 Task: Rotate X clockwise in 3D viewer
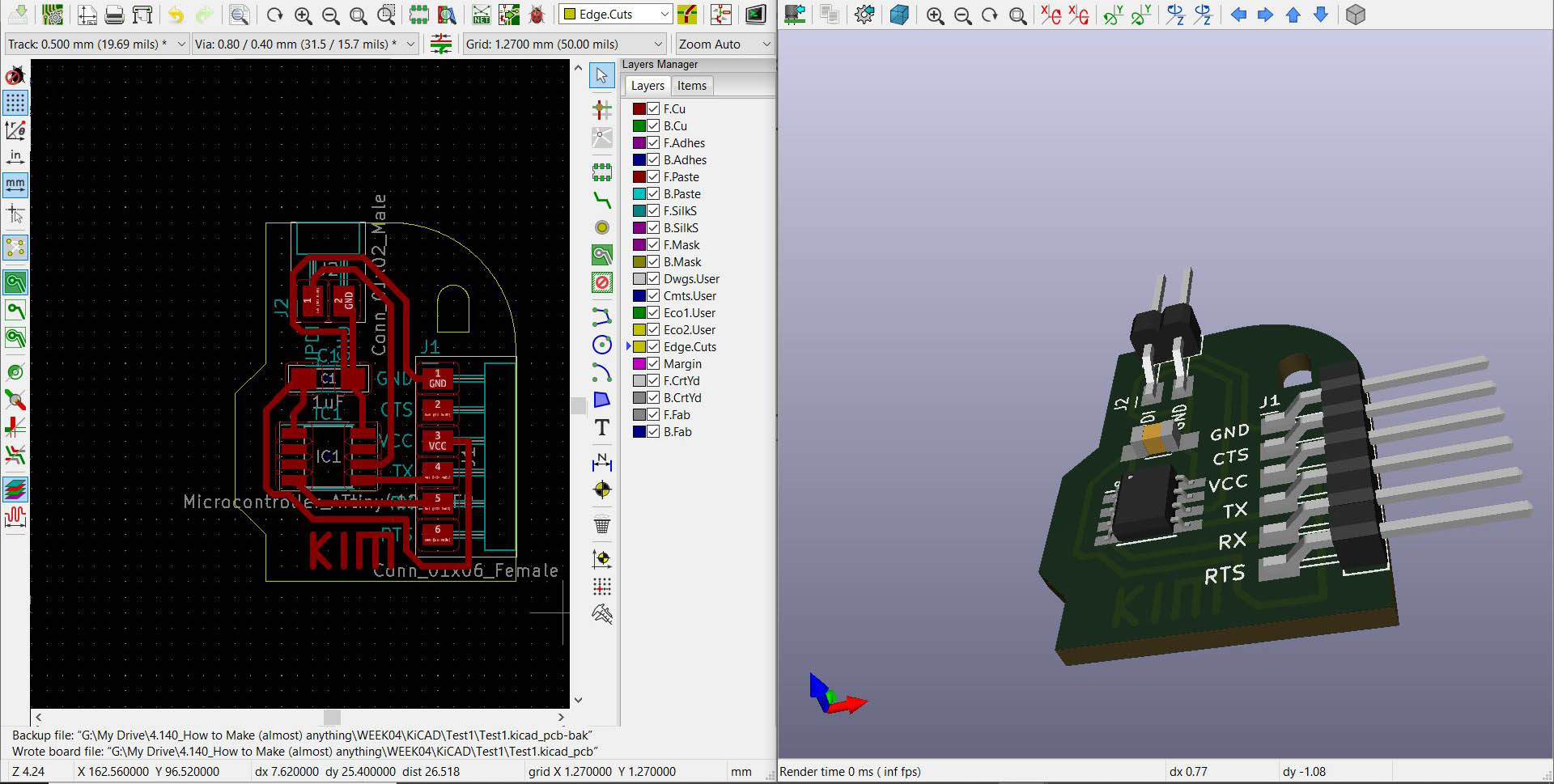1051,15
